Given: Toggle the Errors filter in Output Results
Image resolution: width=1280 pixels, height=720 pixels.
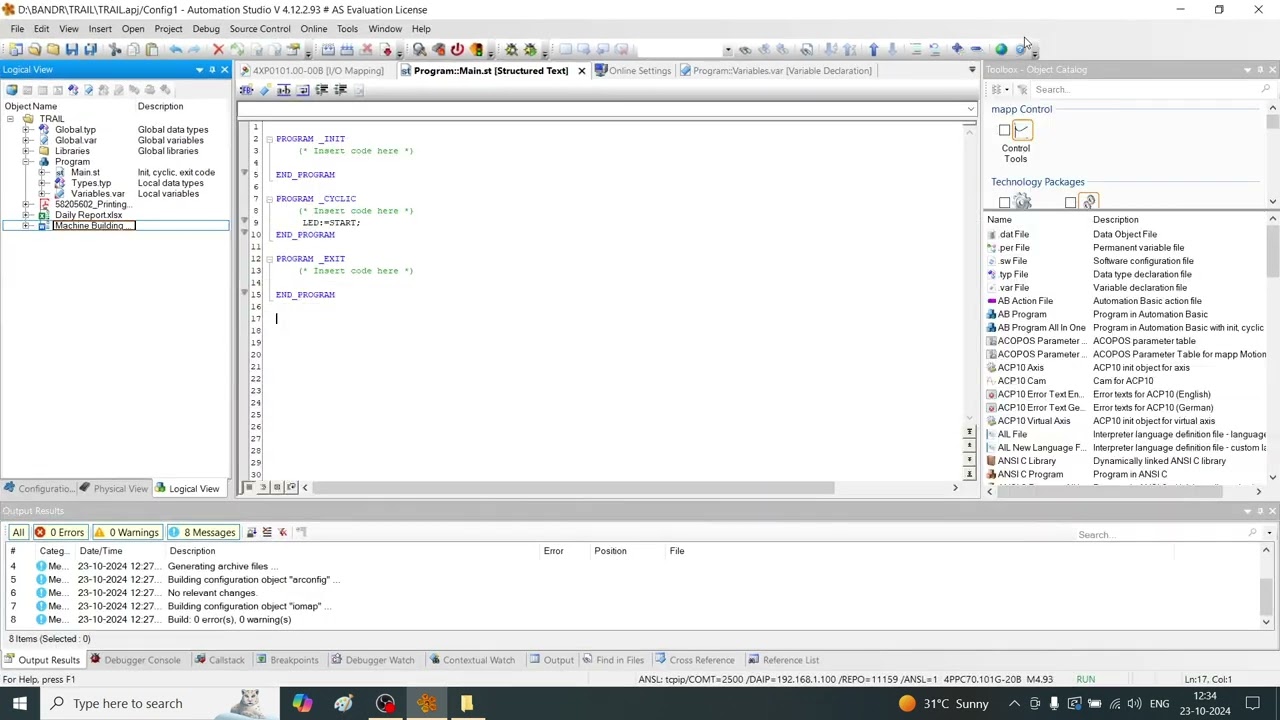Looking at the screenshot, I should [60, 532].
